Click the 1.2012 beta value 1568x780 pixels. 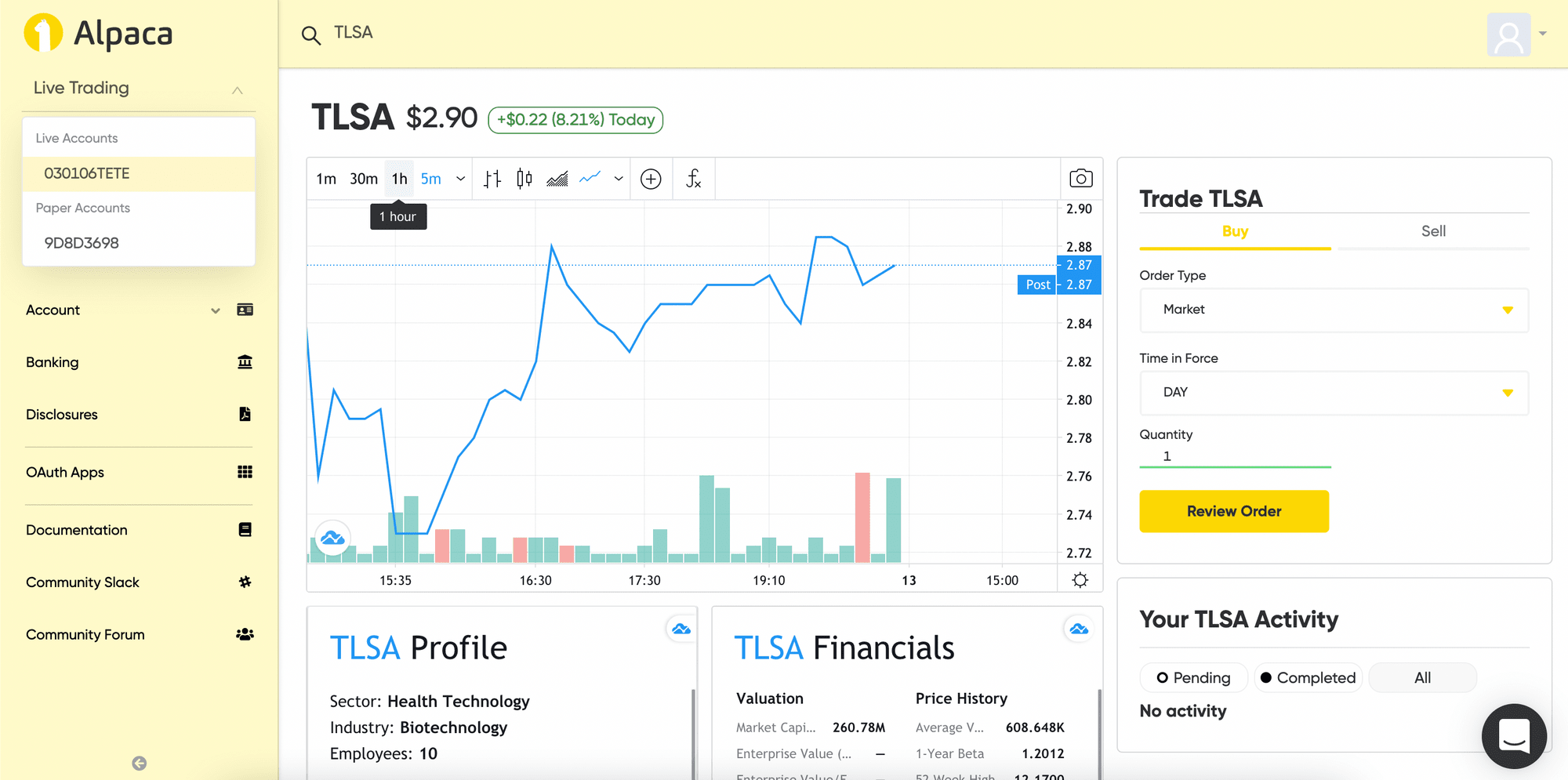(1043, 753)
